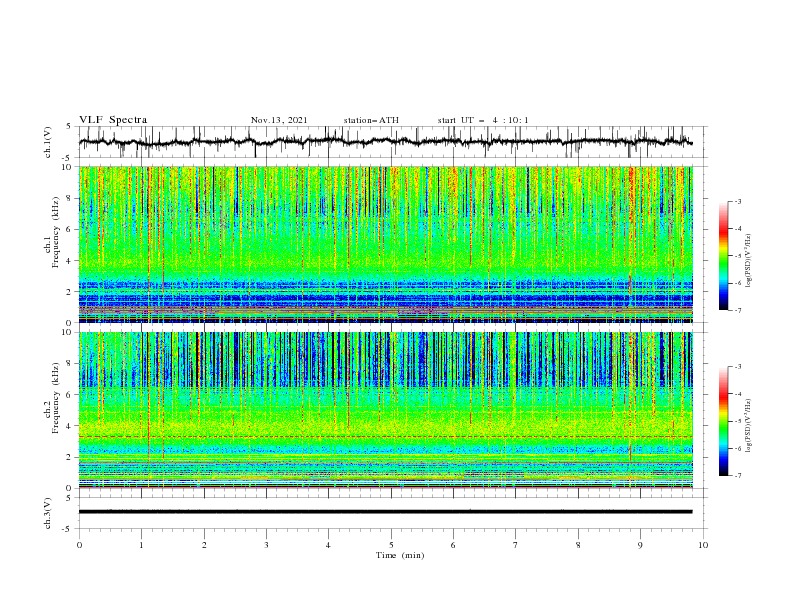Click the "-3" tick on ch.1 color bar
792x612 pixels.
pos(737,202)
